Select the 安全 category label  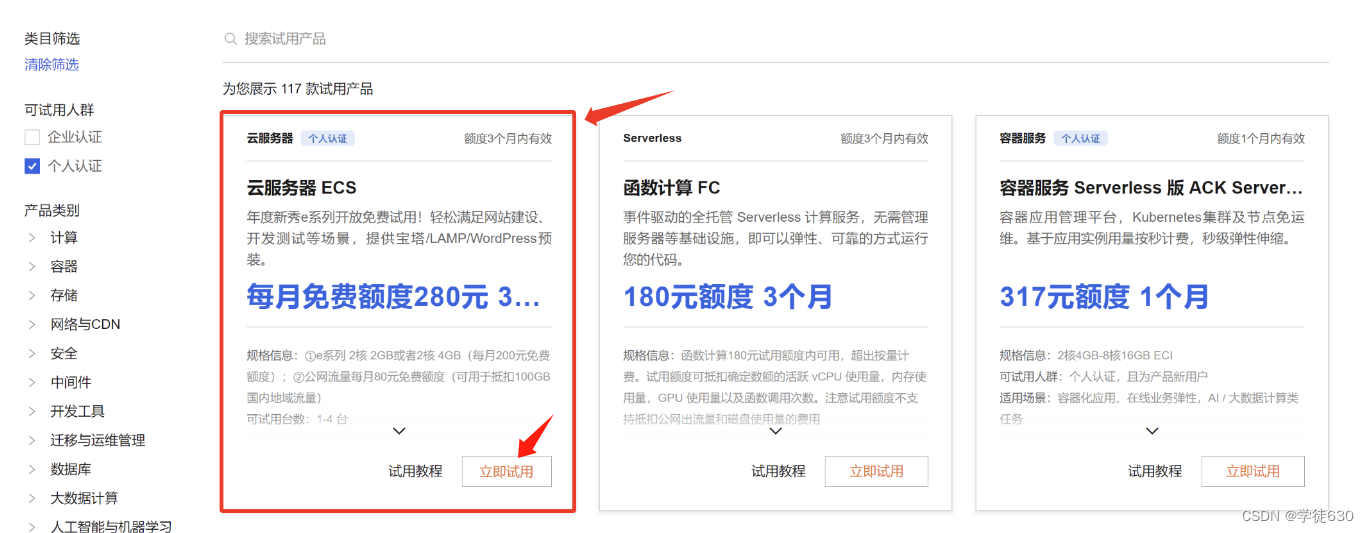[x=64, y=353]
